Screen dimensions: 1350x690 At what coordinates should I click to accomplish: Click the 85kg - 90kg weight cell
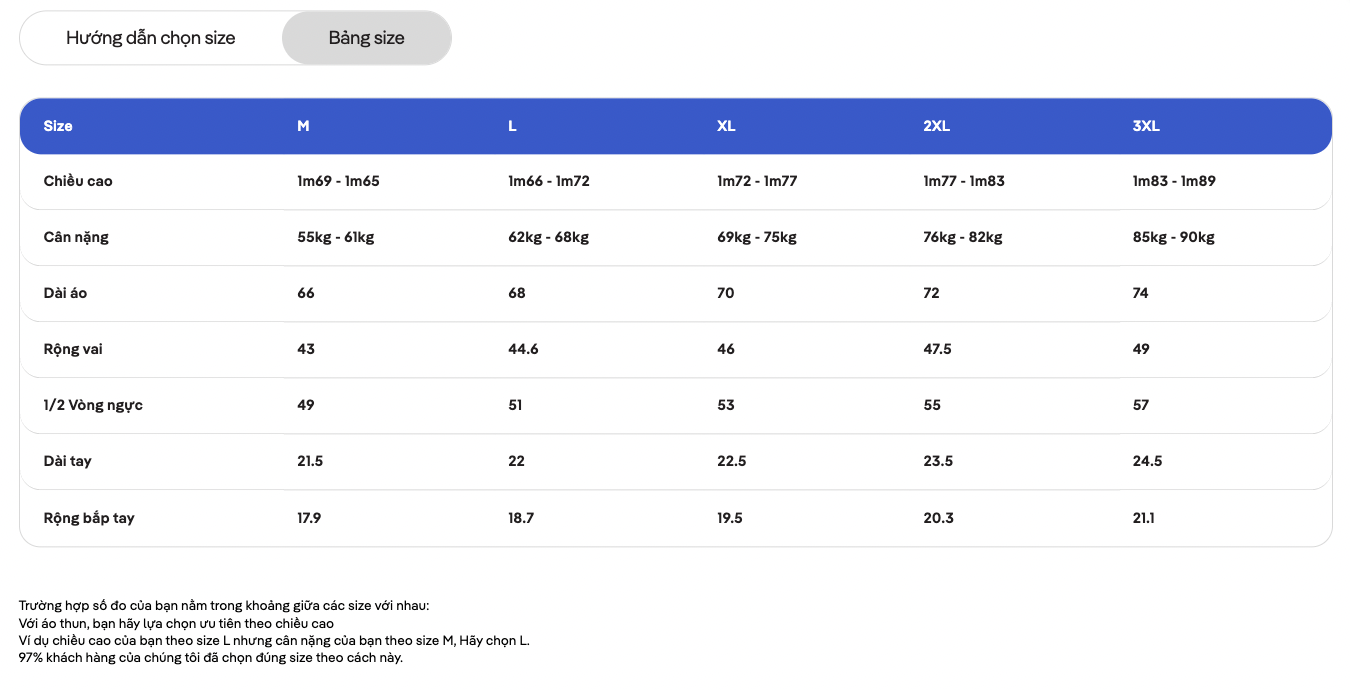[1174, 237]
